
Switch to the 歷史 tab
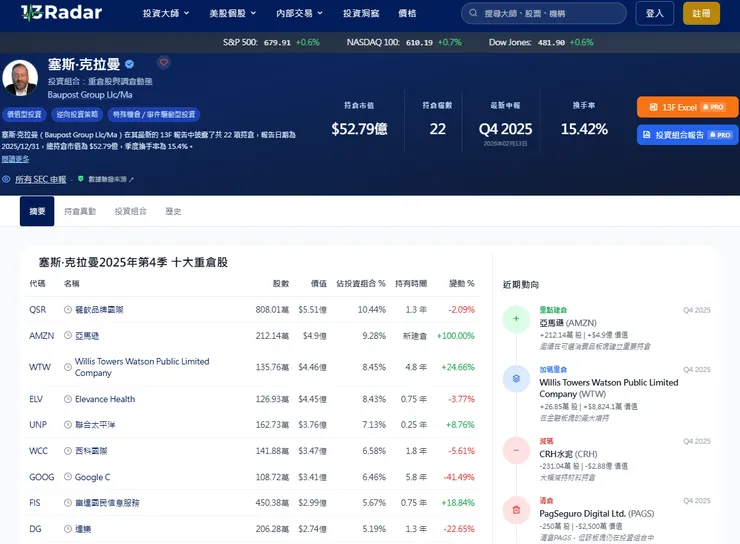[173, 211]
